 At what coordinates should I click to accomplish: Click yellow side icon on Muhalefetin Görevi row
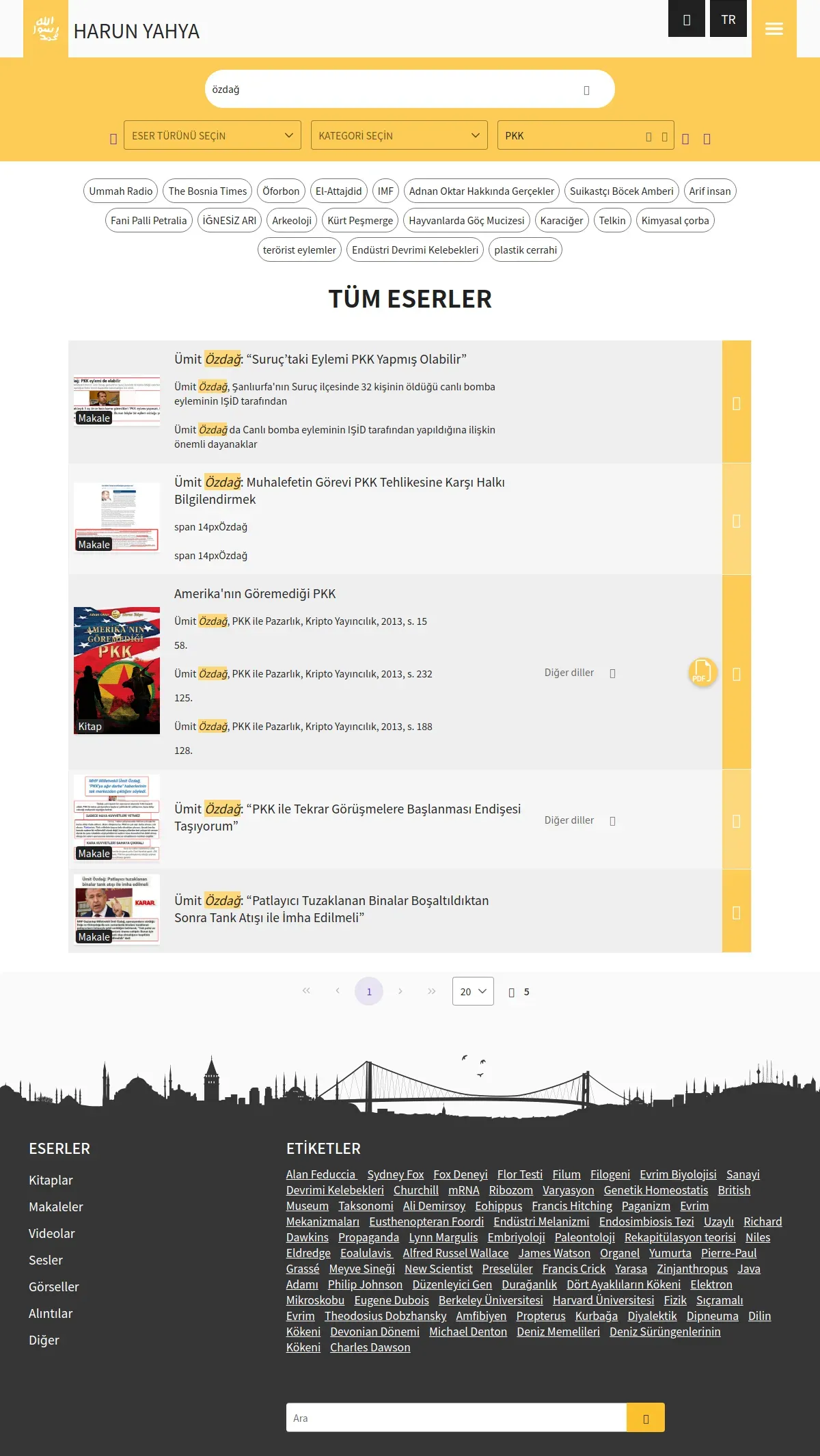click(737, 520)
